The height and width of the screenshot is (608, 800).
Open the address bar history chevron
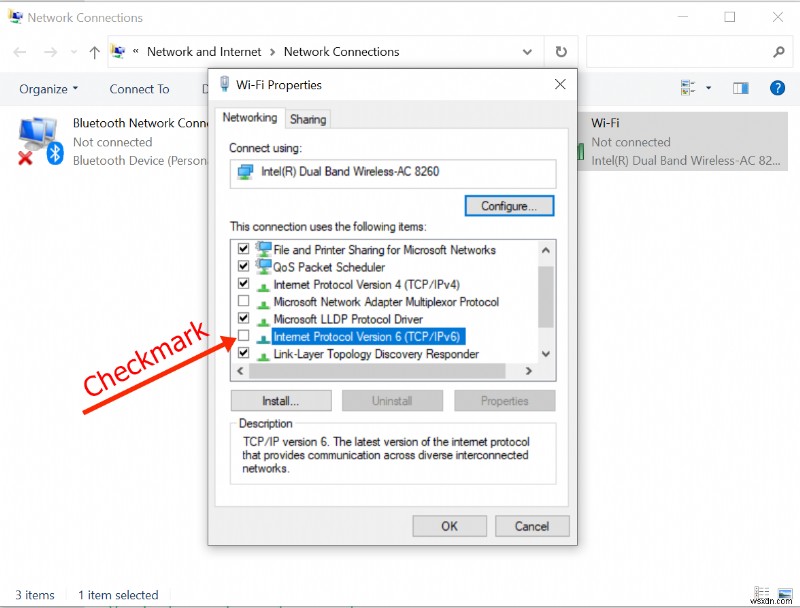(527, 51)
